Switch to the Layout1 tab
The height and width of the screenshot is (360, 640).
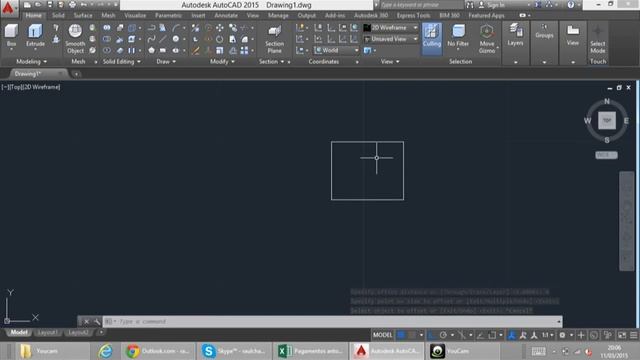[x=47, y=333]
